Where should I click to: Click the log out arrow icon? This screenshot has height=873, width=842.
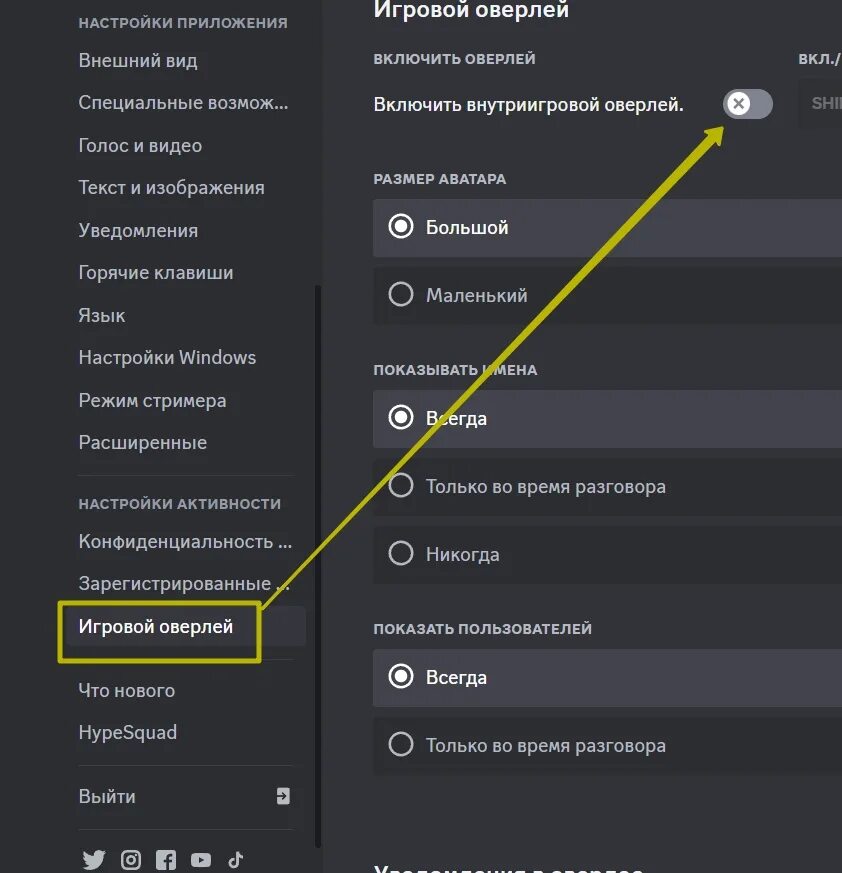pyautogui.click(x=283, y=796)
